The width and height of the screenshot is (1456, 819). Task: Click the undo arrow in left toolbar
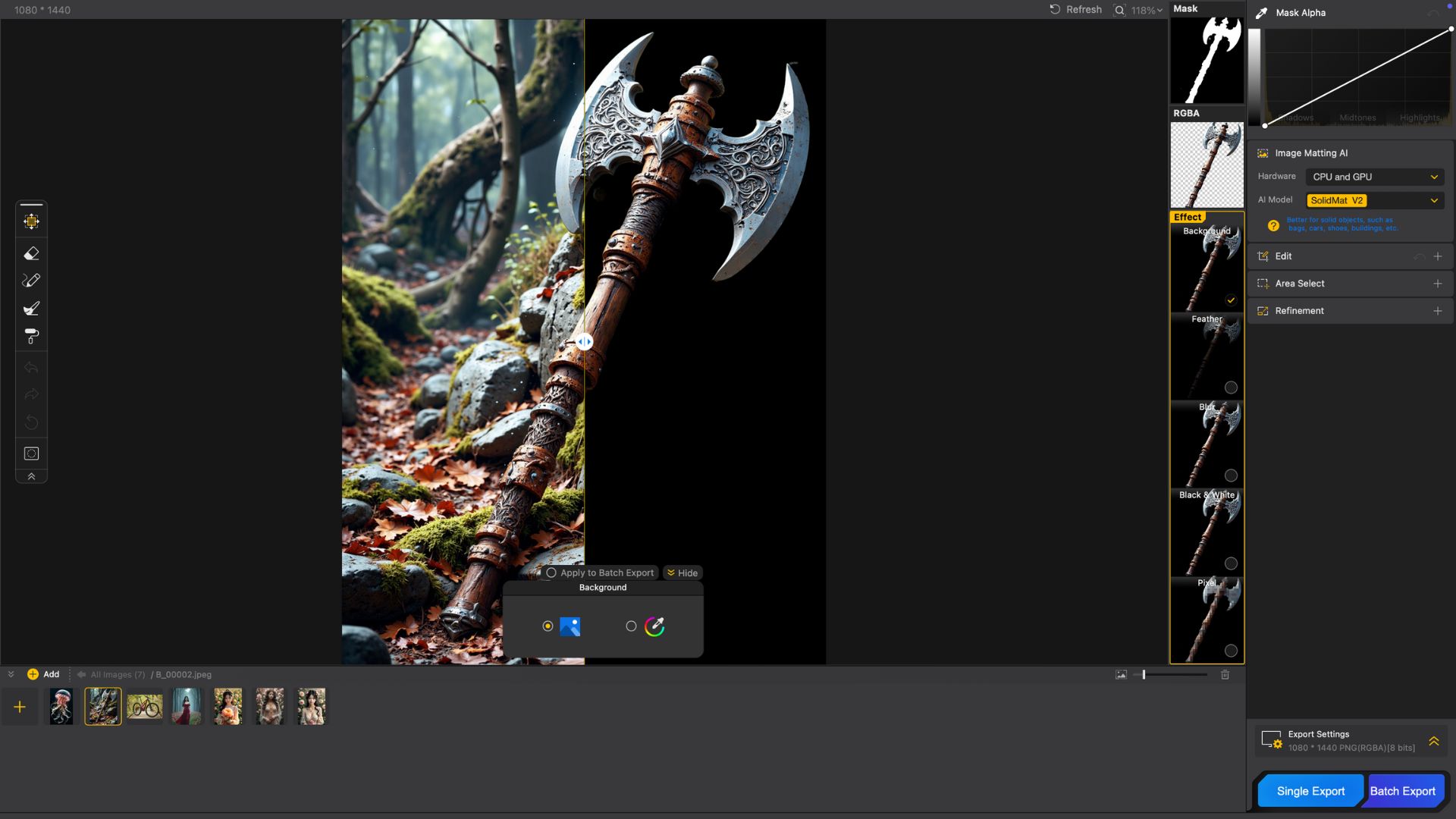(31, 368)
